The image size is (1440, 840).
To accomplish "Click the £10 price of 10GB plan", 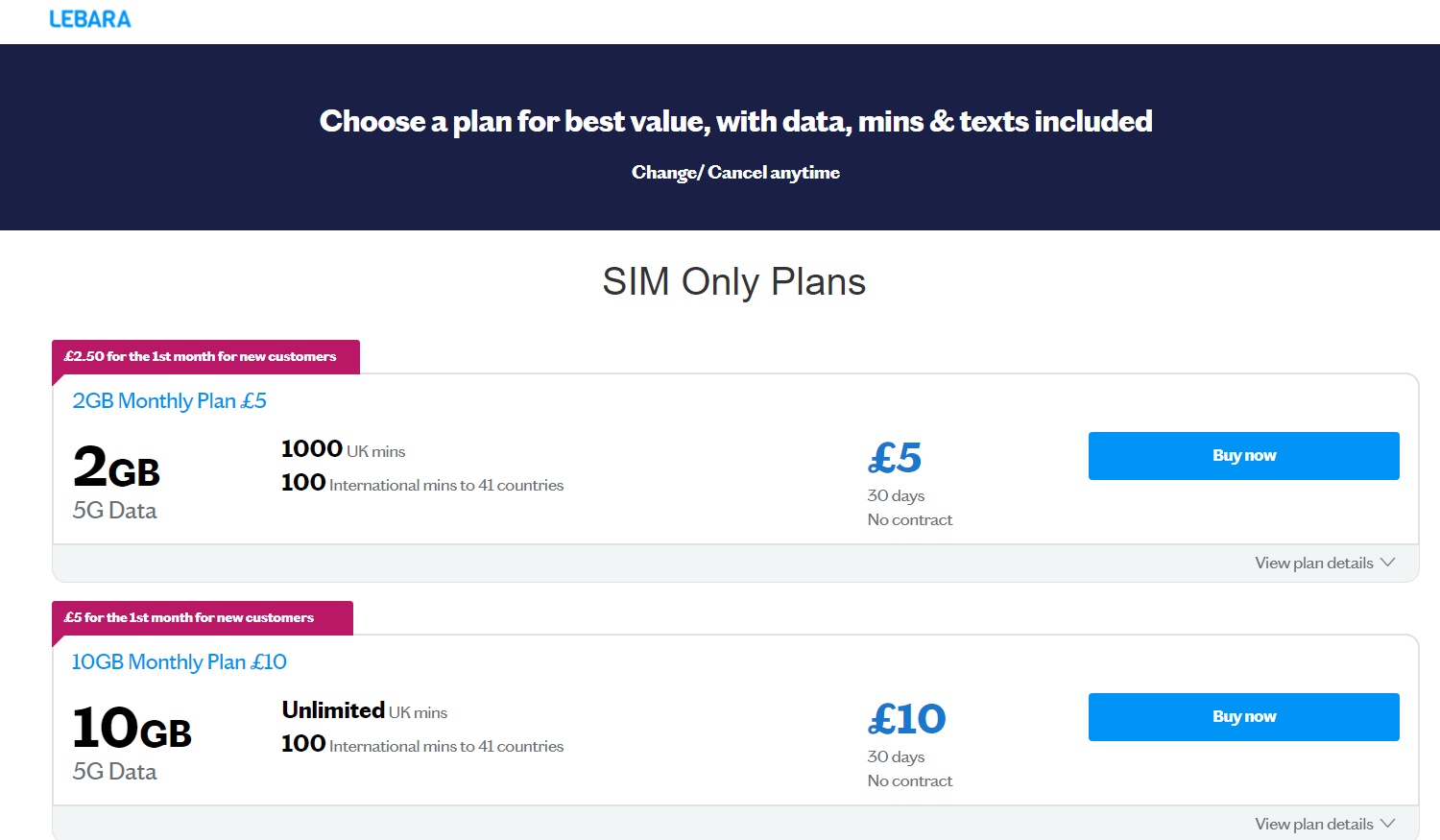I will (907, 719).
